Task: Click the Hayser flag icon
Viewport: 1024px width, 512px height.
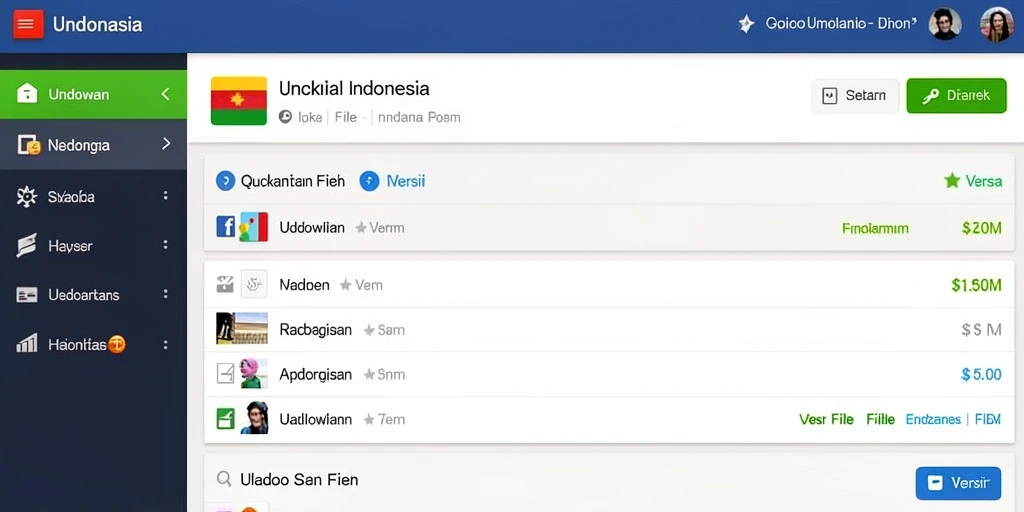Action: (x=26, y=246)
